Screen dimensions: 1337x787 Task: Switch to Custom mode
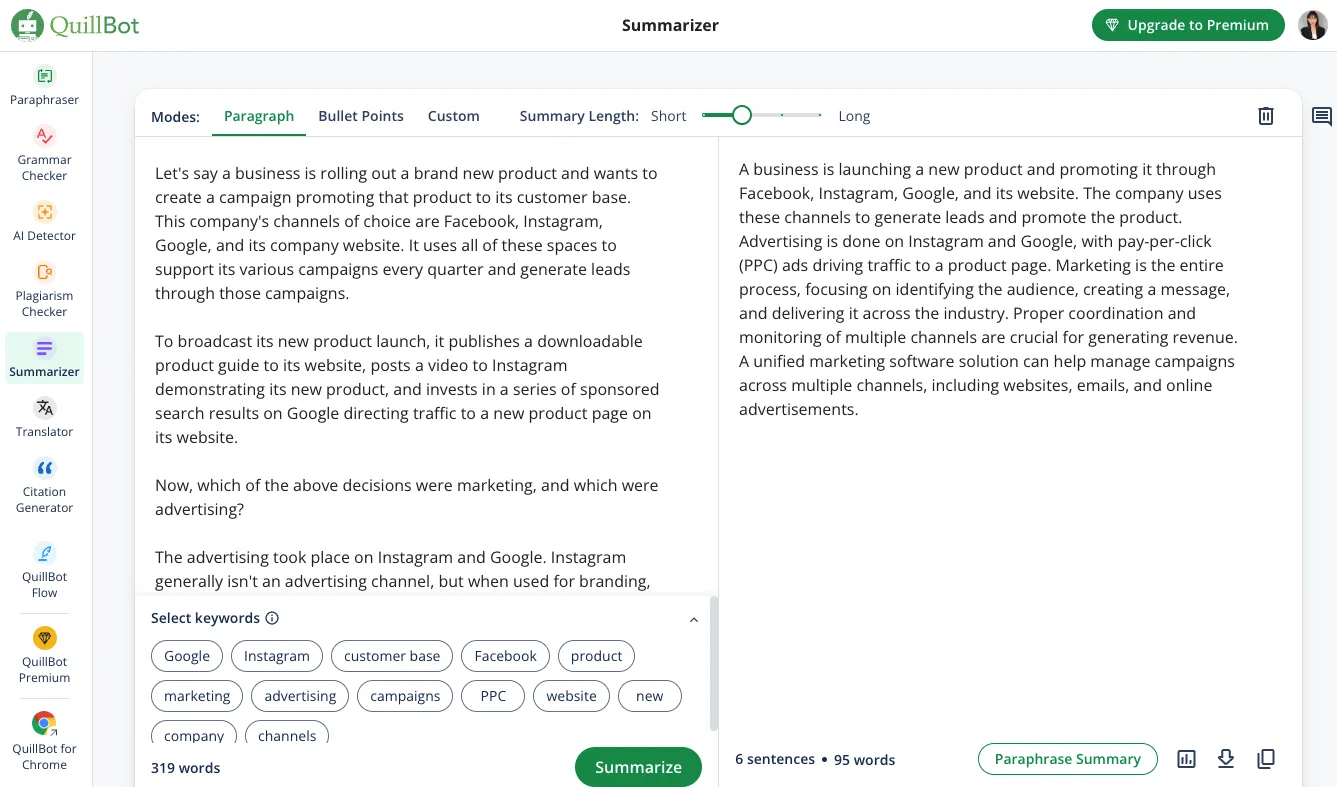click(454, 116)
